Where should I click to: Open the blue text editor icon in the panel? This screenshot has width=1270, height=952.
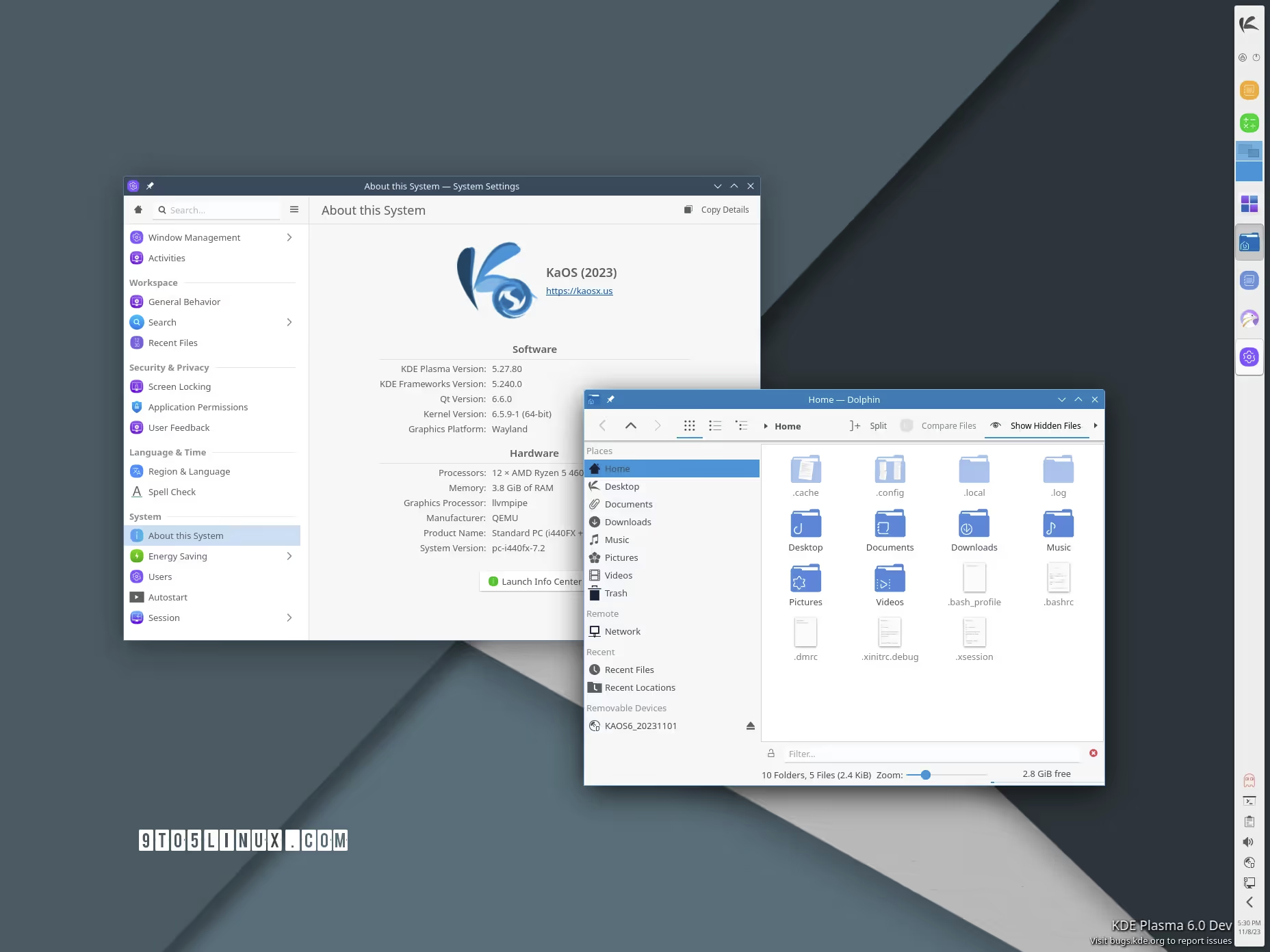pos(1249,280)
